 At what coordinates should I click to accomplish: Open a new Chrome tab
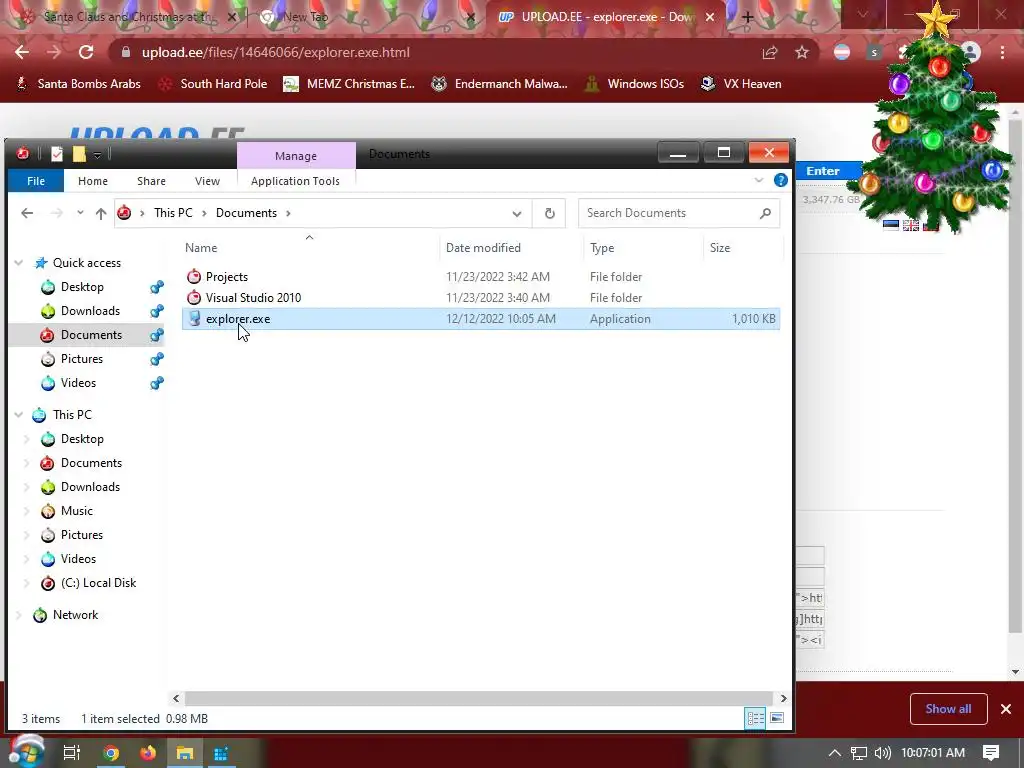748,18
